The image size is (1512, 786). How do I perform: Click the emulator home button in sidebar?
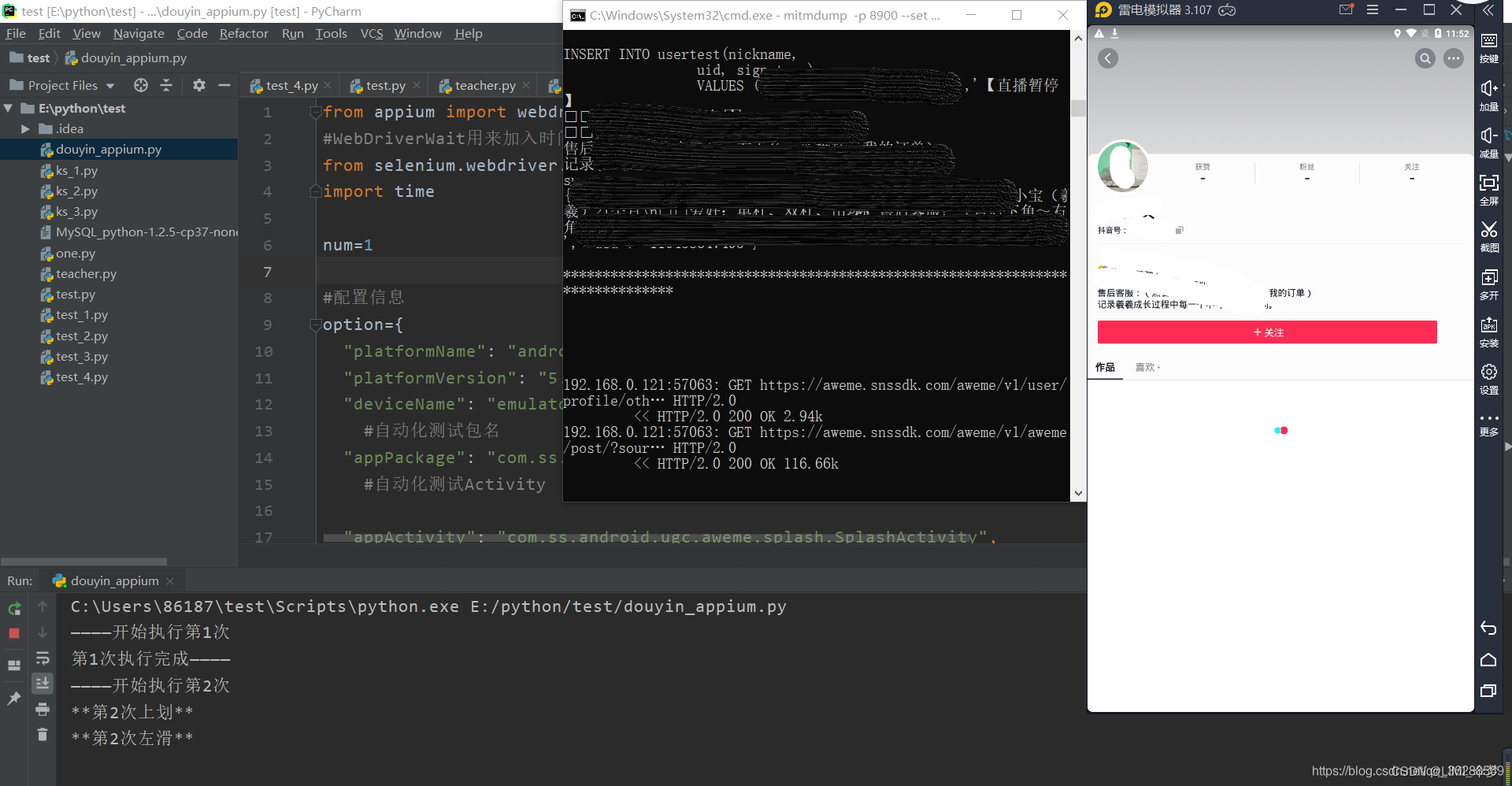pos(1488,659)
